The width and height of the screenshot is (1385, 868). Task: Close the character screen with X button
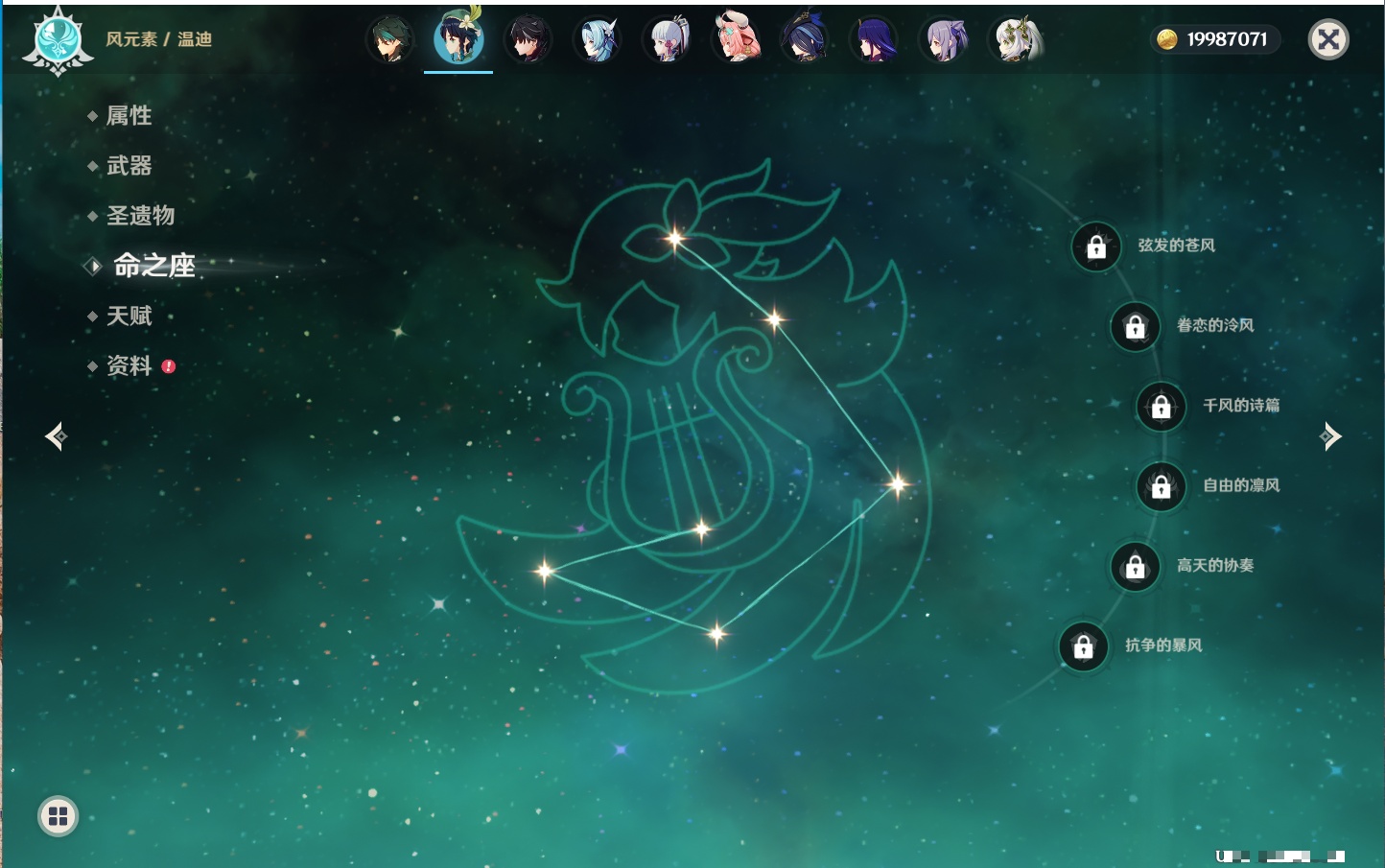(x=1328, y=39)
